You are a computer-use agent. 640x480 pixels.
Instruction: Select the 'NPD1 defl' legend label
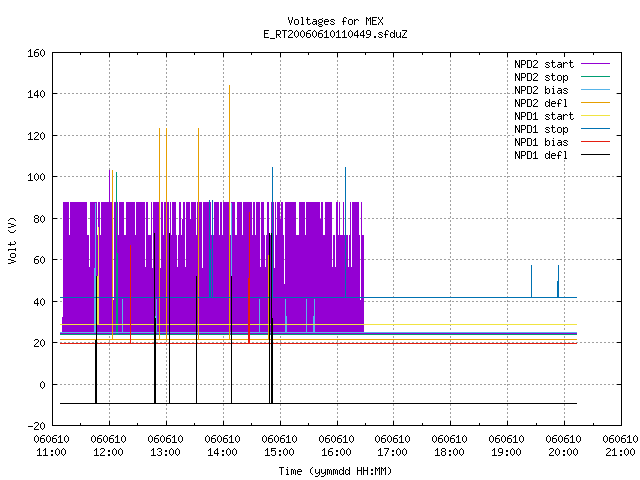tap(541, 155)
